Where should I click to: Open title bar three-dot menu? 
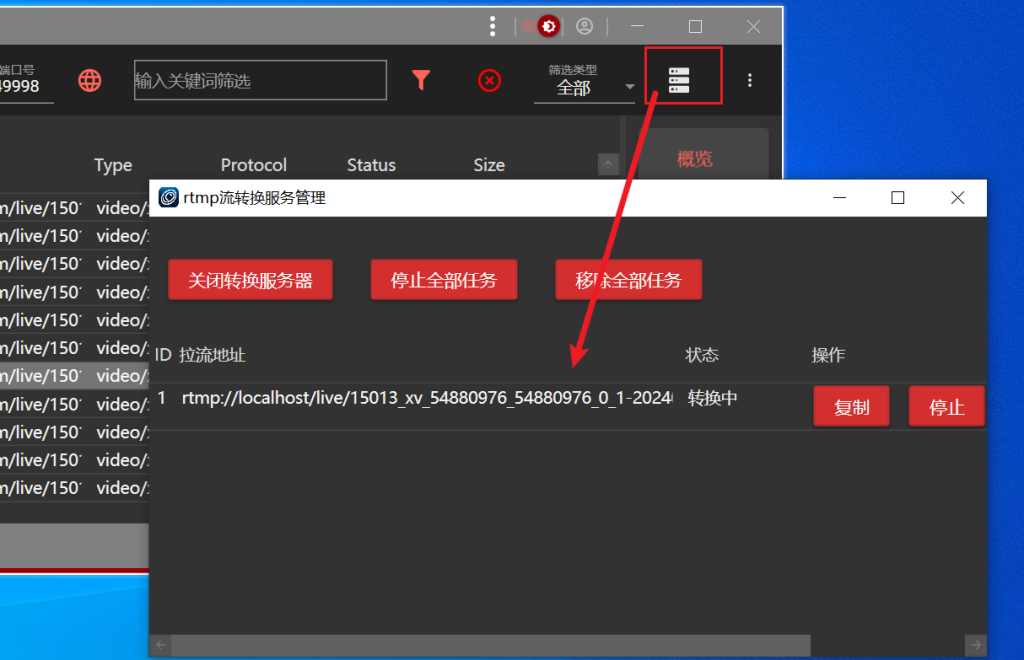click(492, 26)
